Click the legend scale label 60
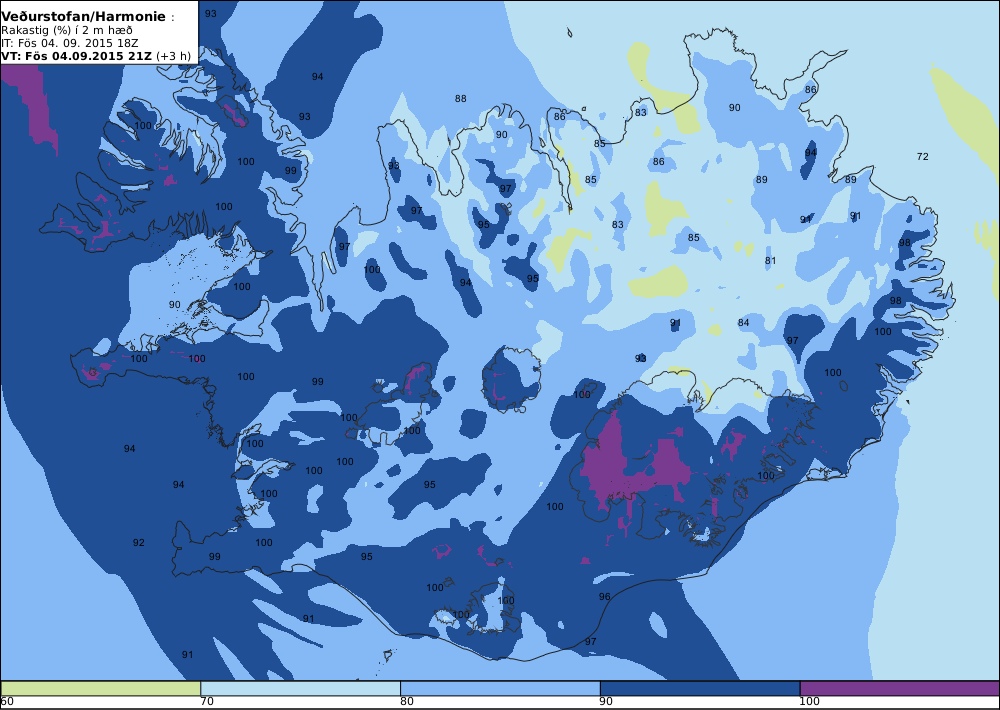This screenshot has width=1000, height=710. point(7,702)
